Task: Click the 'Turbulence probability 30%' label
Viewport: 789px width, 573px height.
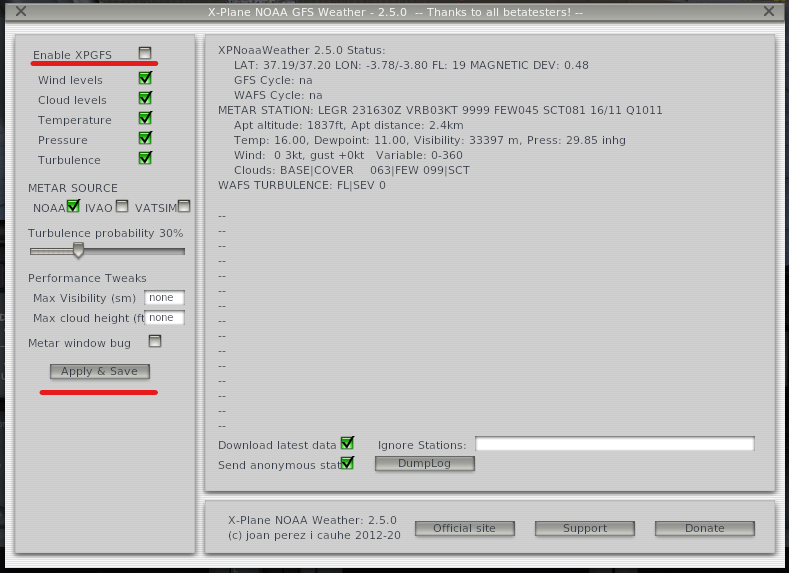Action: (x=105, y=233)
